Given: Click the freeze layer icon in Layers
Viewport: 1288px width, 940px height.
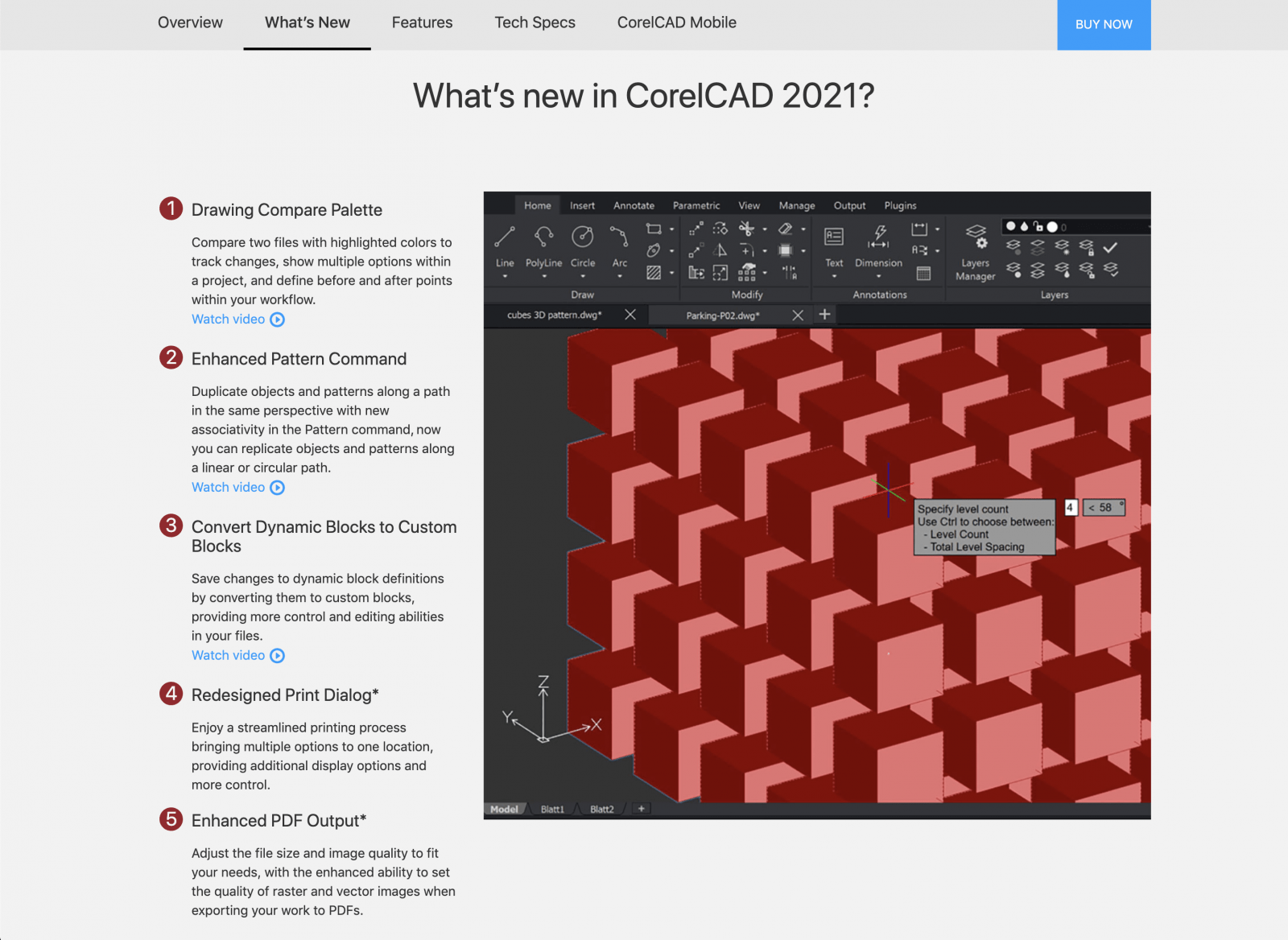Looking at the screenshot, I should click(1062, 246).
